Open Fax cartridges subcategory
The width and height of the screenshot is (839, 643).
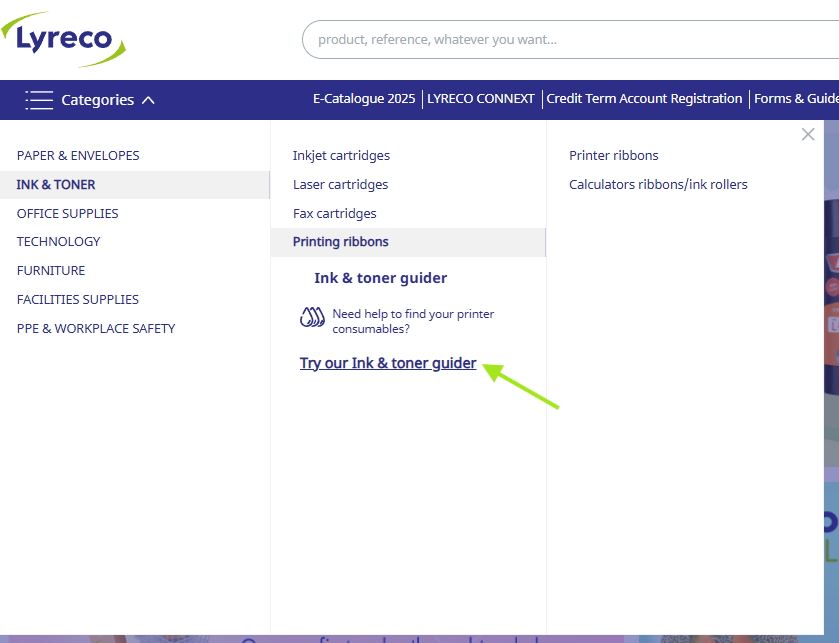coord(334,213)
